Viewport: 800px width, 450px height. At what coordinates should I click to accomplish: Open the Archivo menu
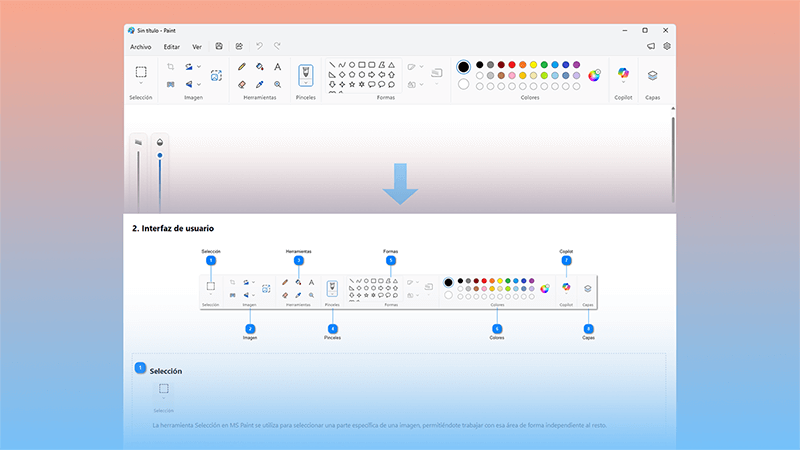click(x=140, y=46)
